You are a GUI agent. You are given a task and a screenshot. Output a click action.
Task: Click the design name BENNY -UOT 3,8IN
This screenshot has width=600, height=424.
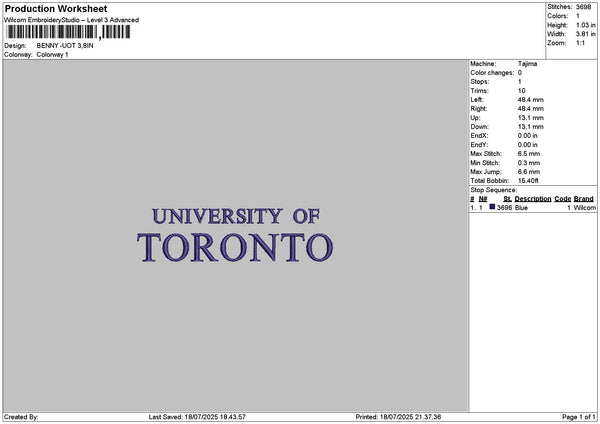pyautogui.click(x=65, y=46)
